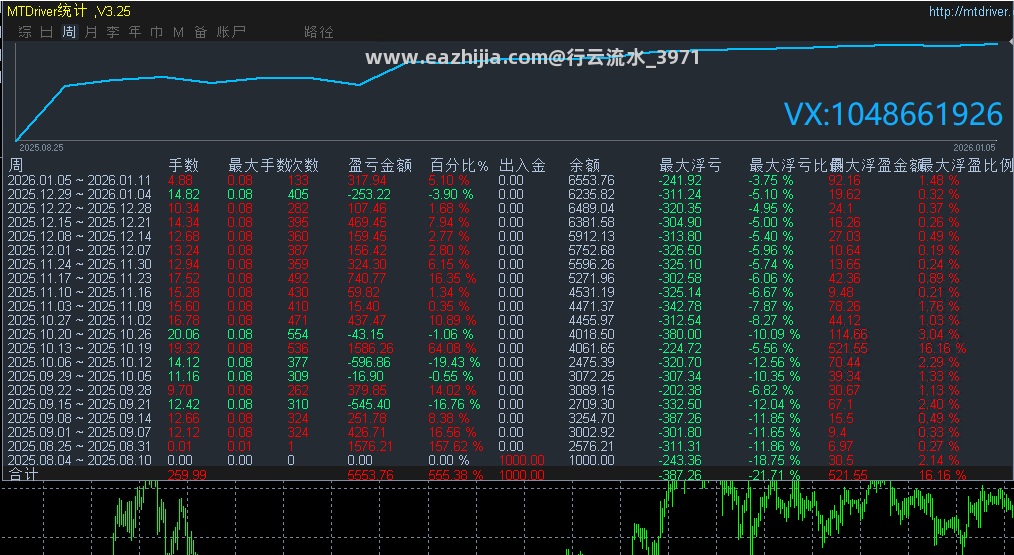The image size is (1014, 555).
Task: Click the 2025.08.25 chart start date label
Action: pos(41,147)
